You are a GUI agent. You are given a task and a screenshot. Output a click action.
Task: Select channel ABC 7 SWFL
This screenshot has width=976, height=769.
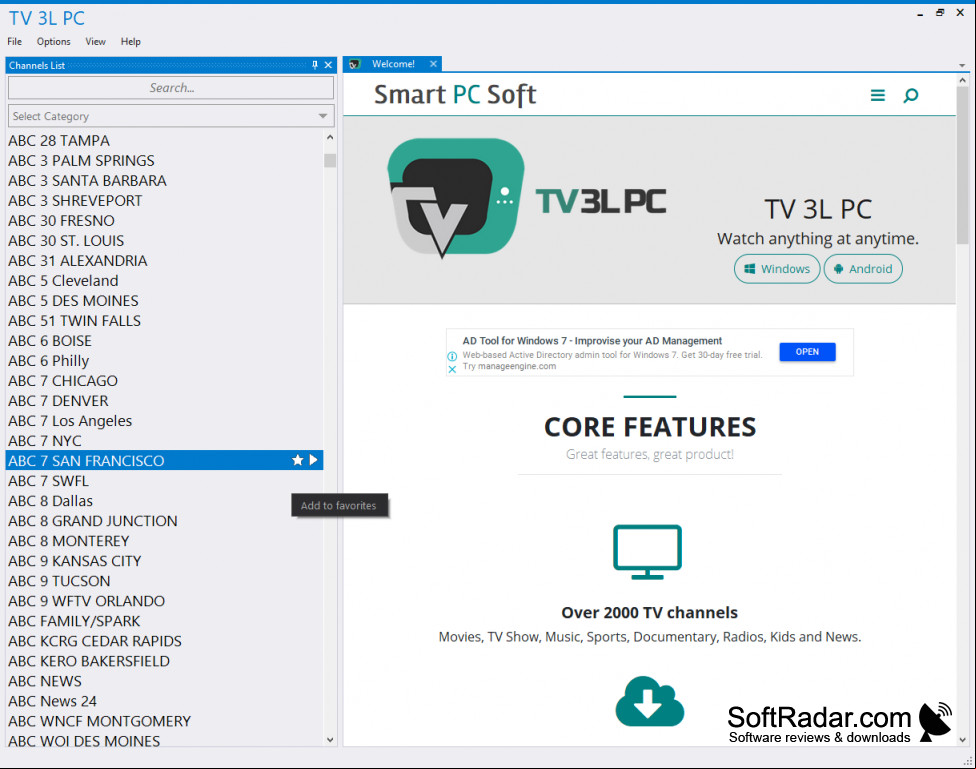point(164,481)
